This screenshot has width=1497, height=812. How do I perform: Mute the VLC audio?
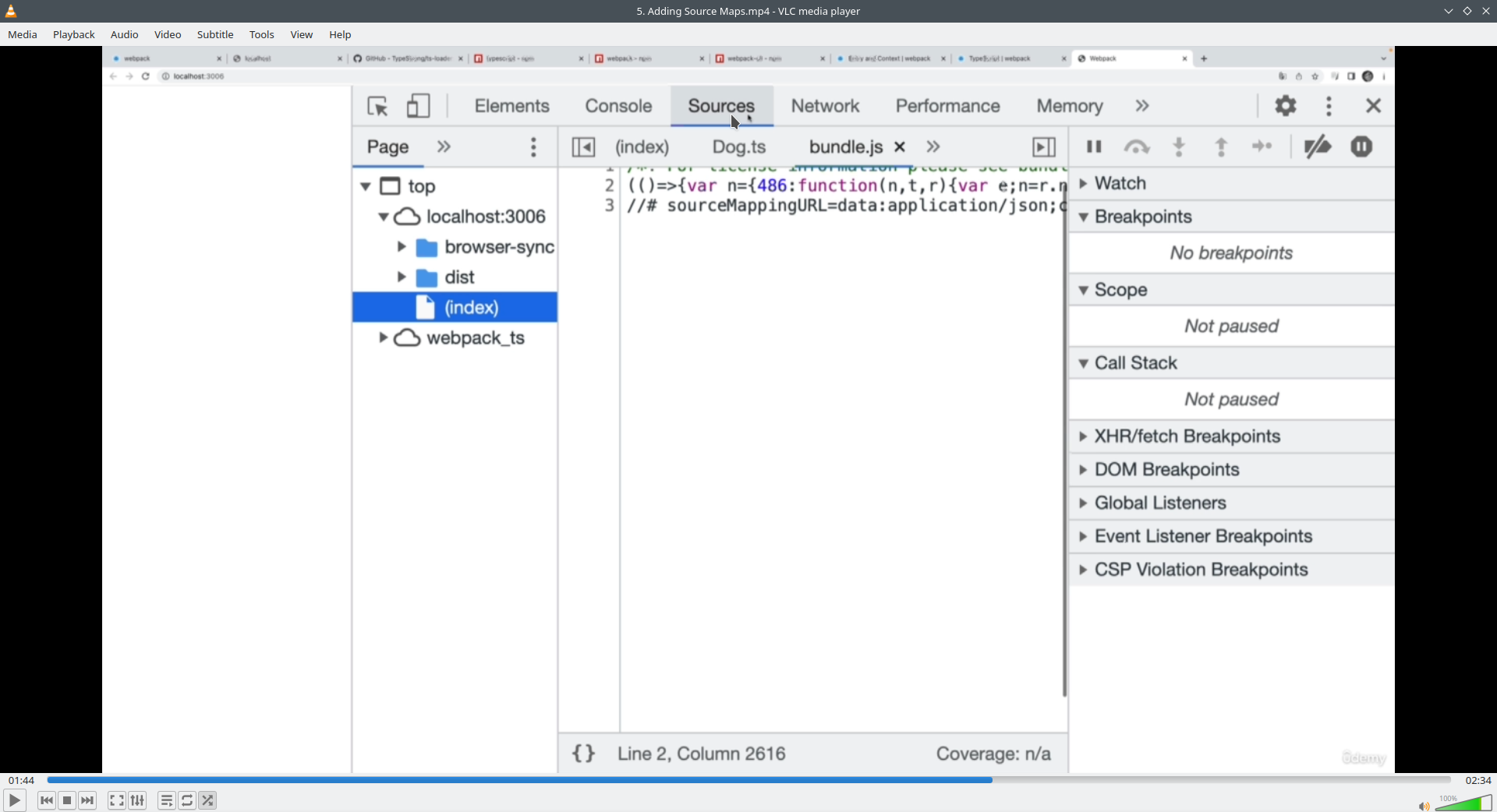coord(1423,806)
